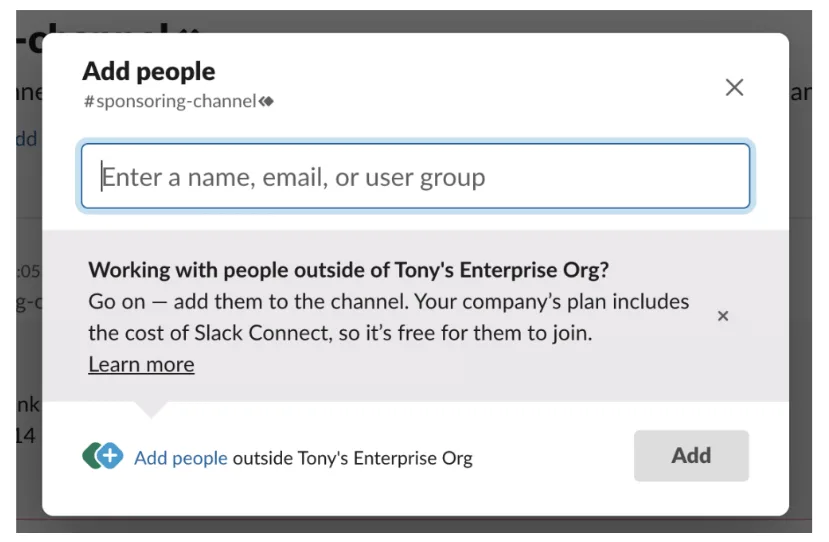Image resolution: width=829 pixels, height=542 pixels.
Task: Click the diamond icon beside #sponsoring-channel
Action: pyautogui.click(x=266, y=101)
